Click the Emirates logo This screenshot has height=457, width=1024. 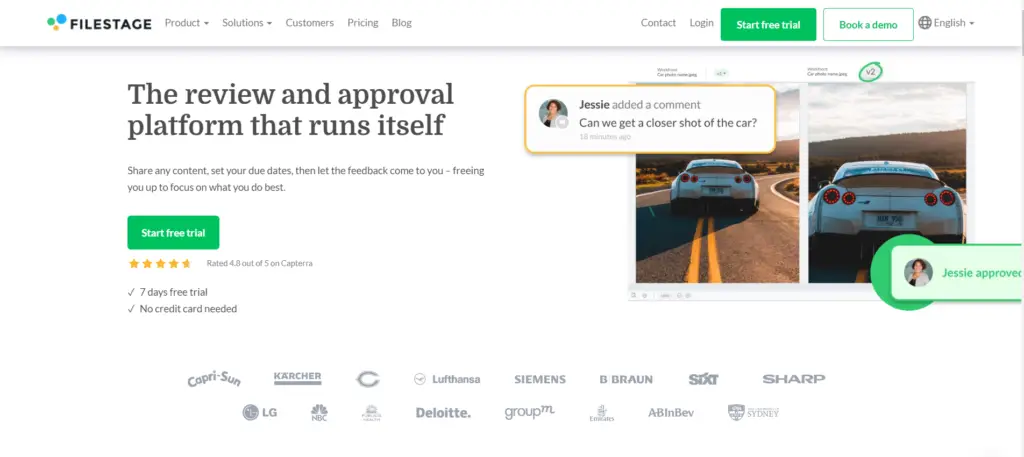(x=601, y=413)
